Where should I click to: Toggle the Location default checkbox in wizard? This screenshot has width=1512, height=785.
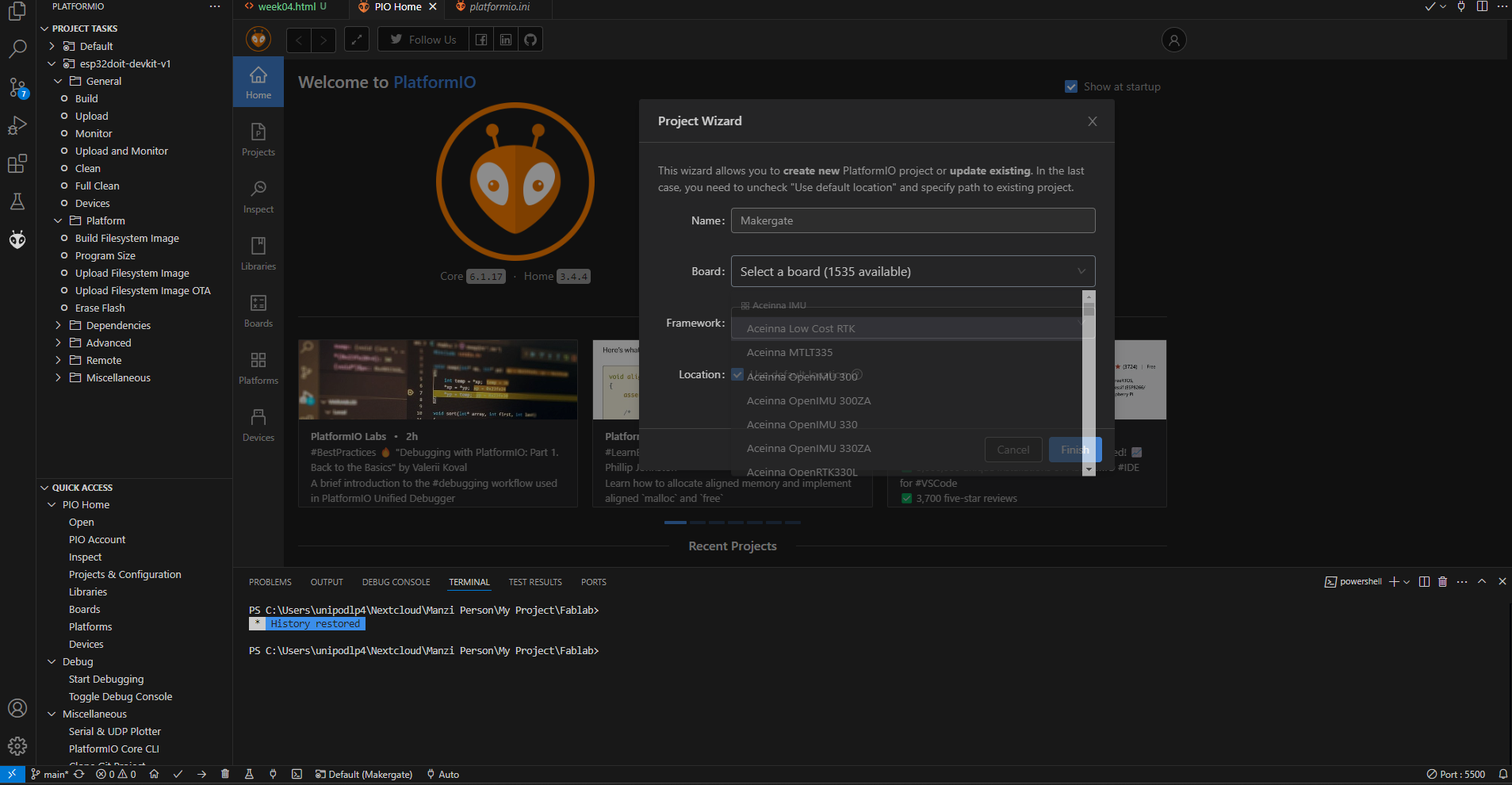737,374
